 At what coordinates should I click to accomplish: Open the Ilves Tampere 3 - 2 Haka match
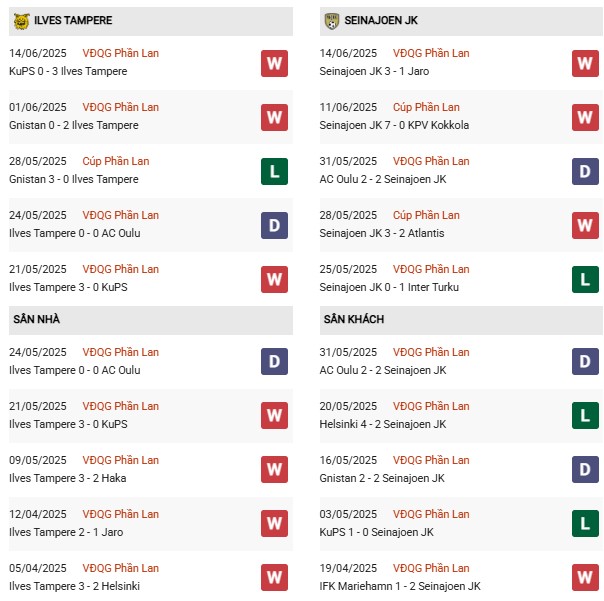point(58,478)
